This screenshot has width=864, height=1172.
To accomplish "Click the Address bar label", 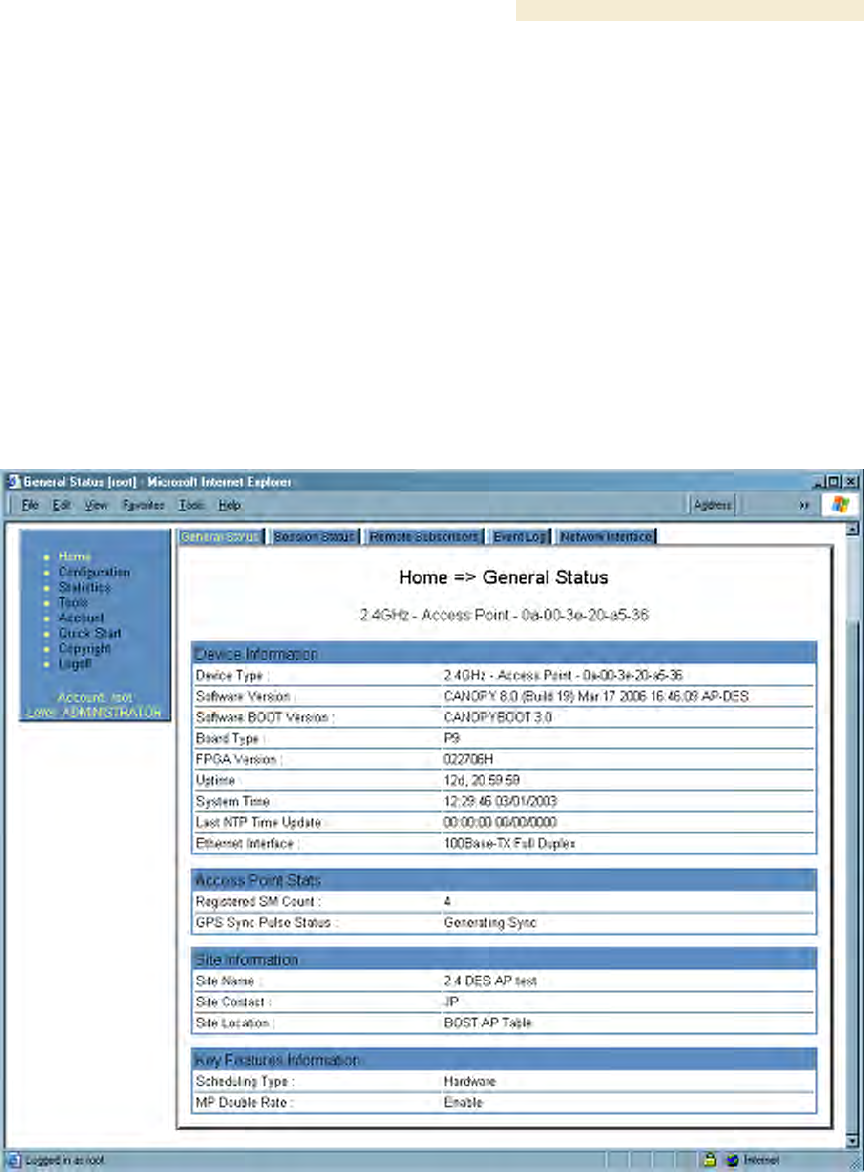I will pos(712,505).
